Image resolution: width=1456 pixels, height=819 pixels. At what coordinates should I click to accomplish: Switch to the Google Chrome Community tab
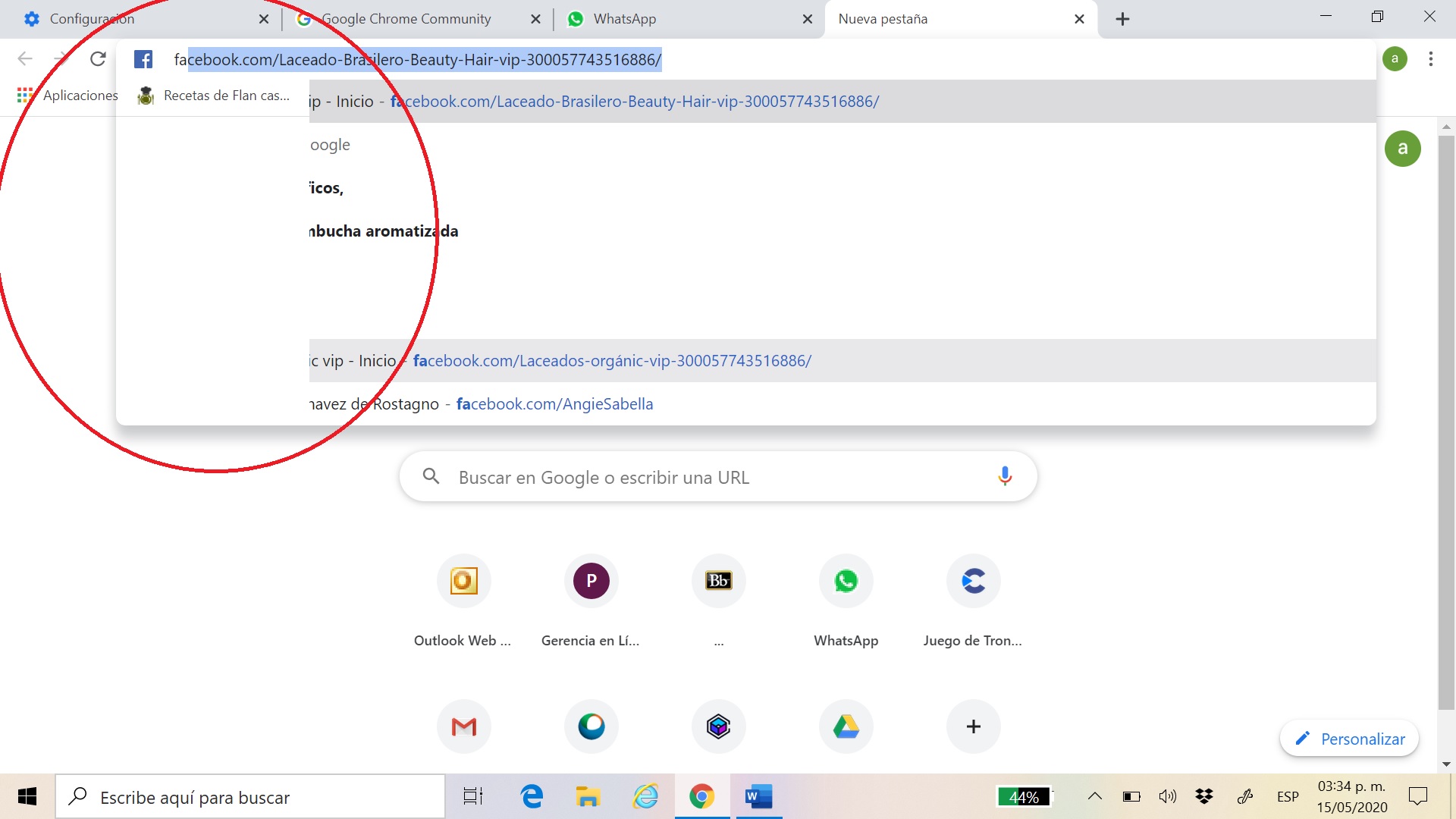click(406, 19)
